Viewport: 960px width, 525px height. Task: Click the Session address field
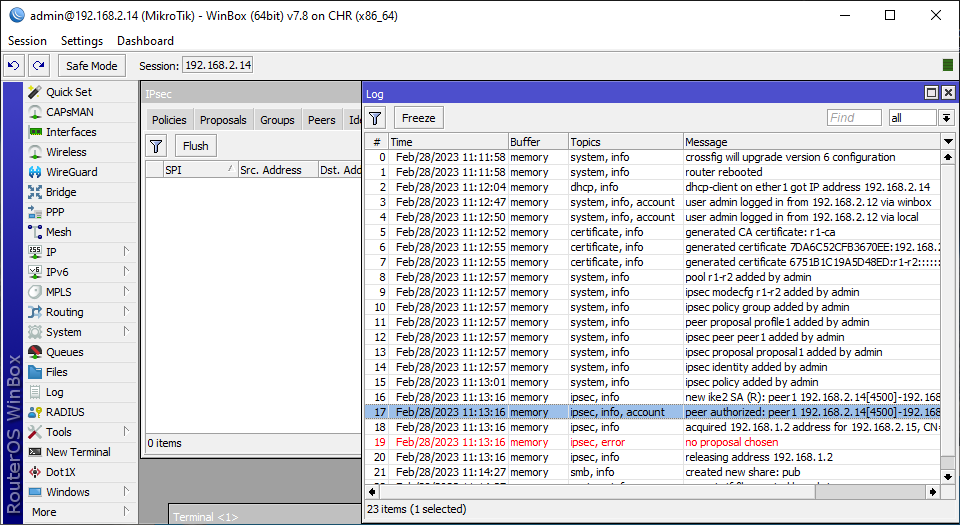217,65
